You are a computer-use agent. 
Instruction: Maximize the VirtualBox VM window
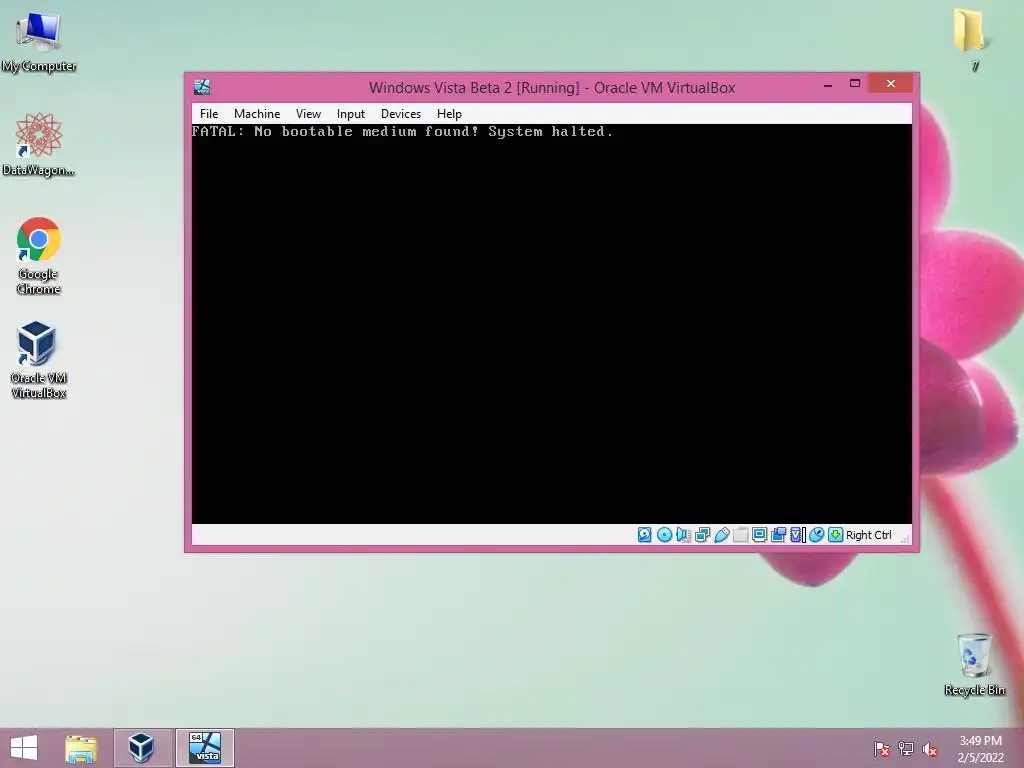[855, 84]
